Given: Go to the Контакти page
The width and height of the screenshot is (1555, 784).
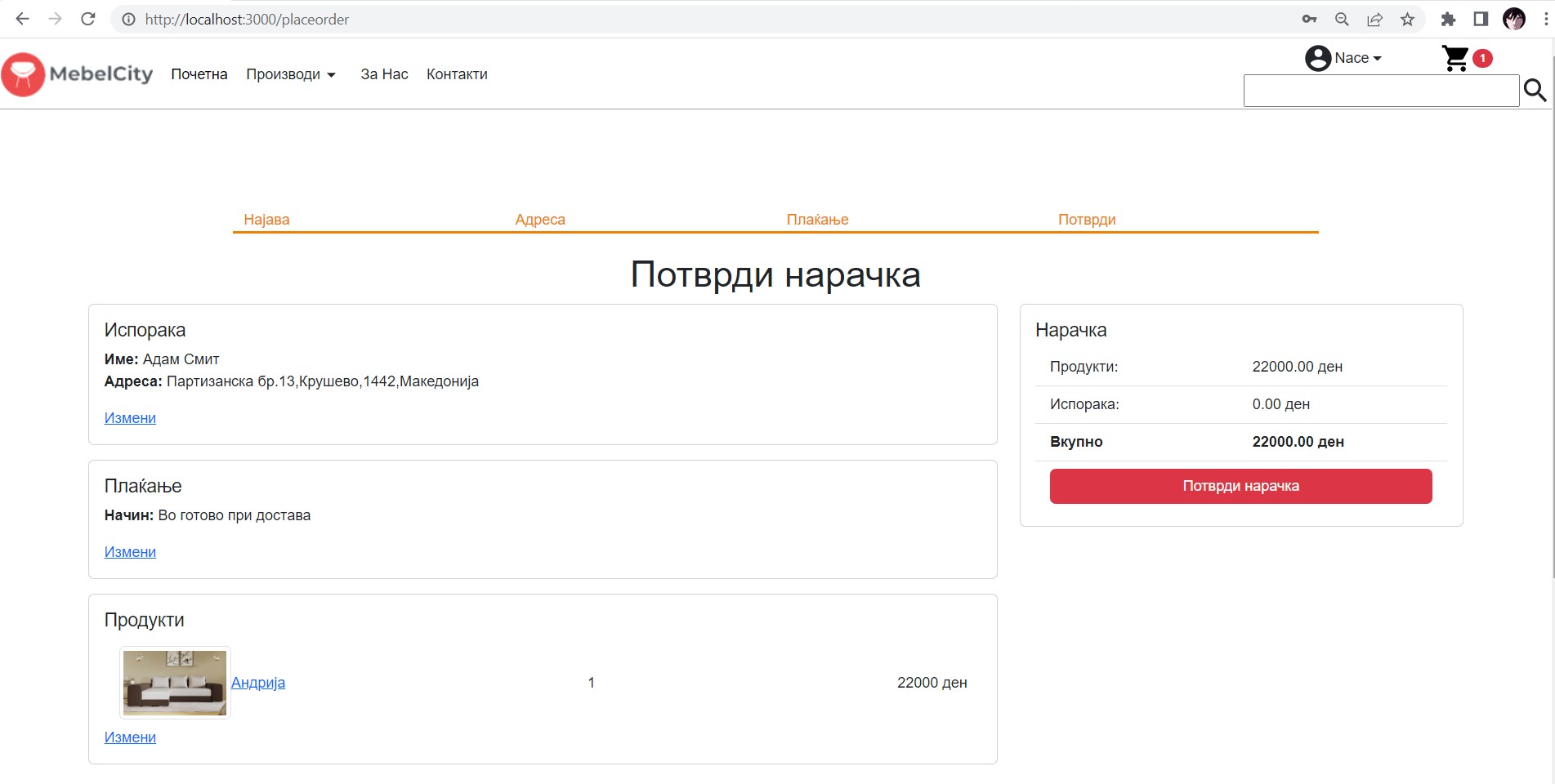Looking at the screenshot, I should 457,74.
